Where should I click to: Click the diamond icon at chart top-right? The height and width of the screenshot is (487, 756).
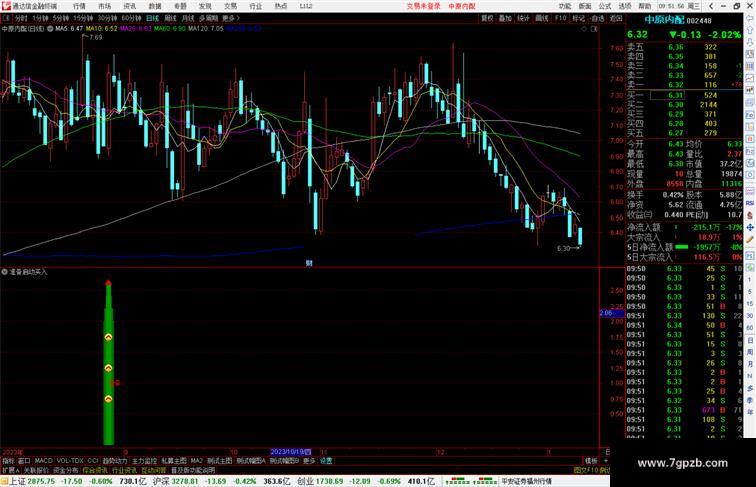tap(584, 29)
